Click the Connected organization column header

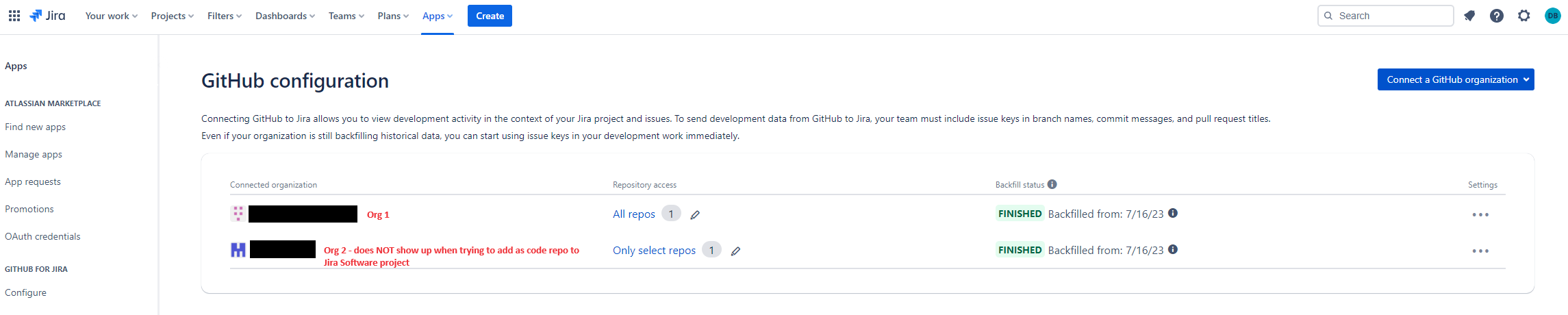coord(273,185)
